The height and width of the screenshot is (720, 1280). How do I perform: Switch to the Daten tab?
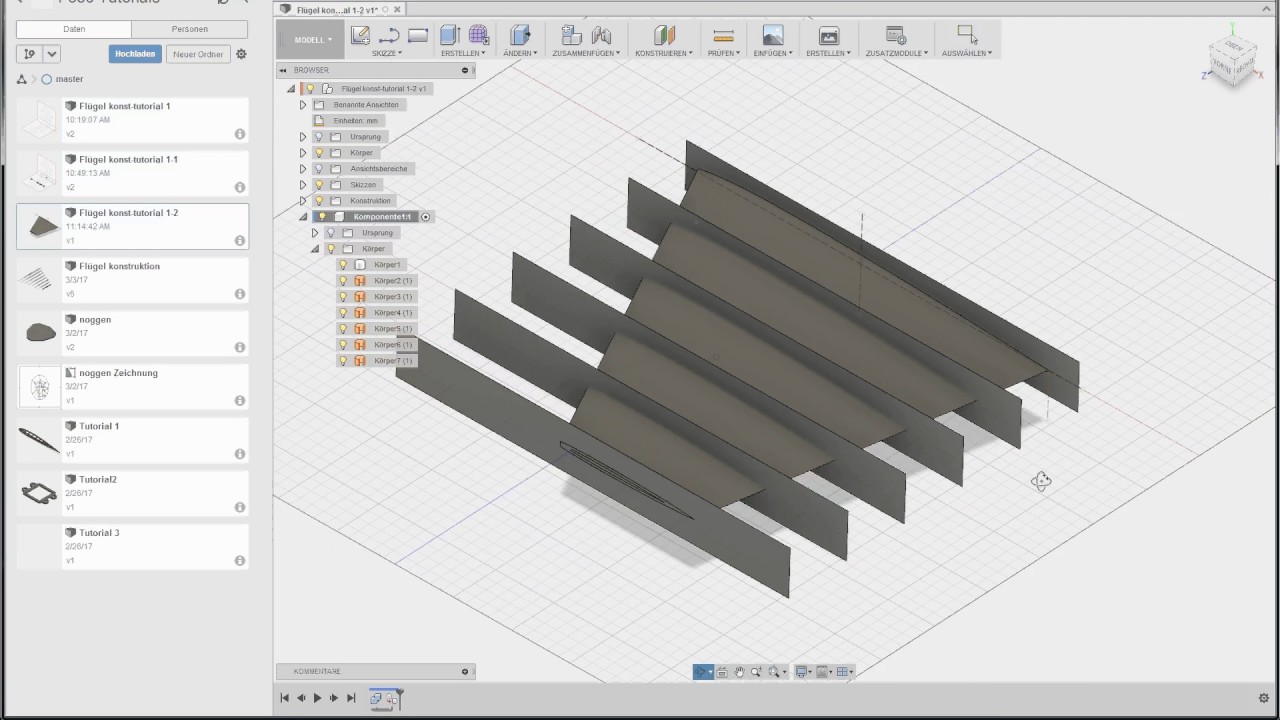coord(74,29)
